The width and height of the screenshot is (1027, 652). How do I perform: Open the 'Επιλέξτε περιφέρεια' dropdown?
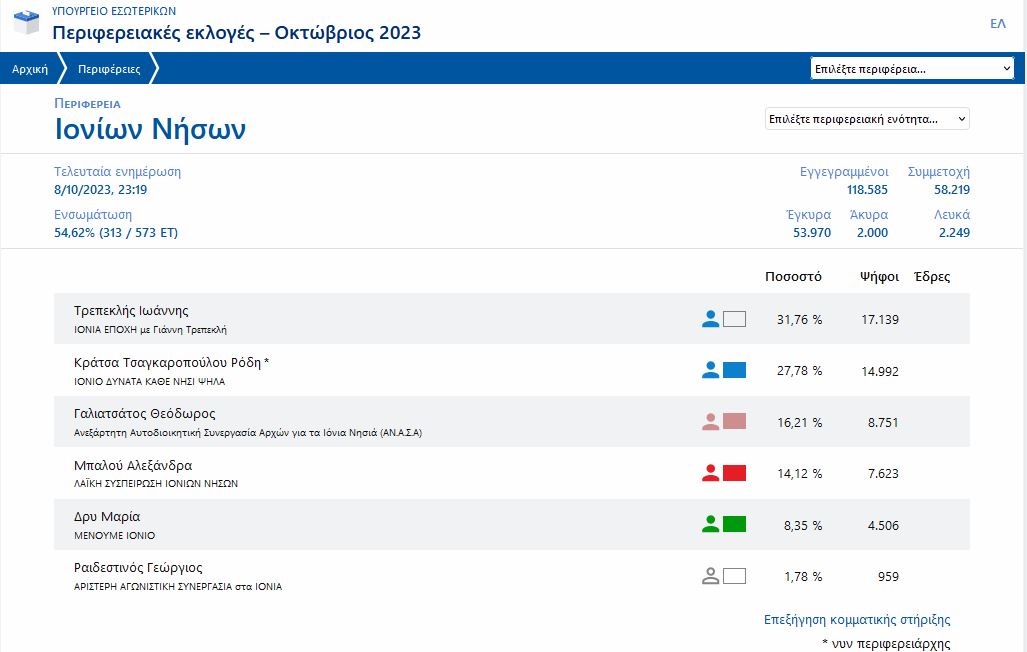(913, 69)
